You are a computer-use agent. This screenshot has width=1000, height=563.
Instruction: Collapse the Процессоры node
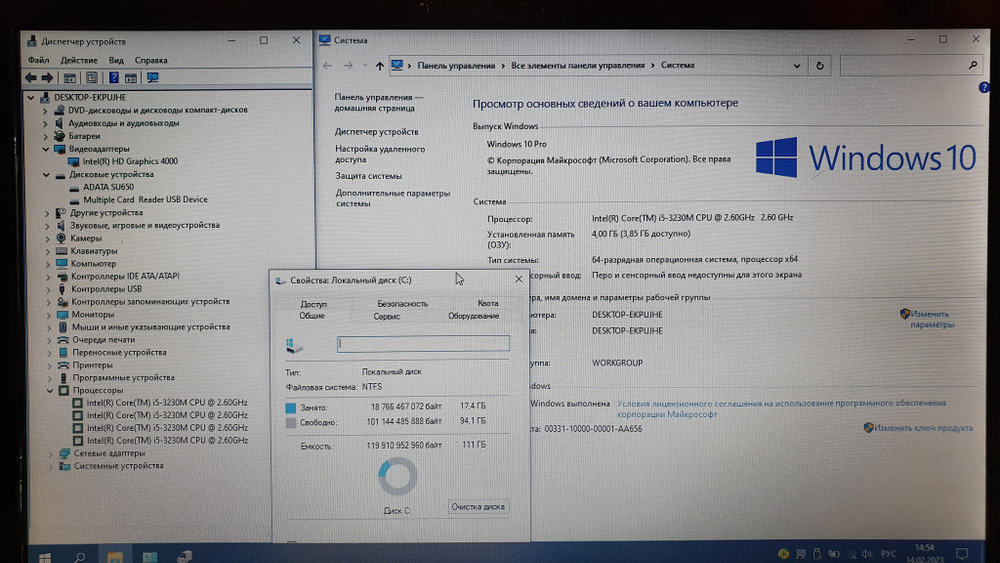(50, 390)
